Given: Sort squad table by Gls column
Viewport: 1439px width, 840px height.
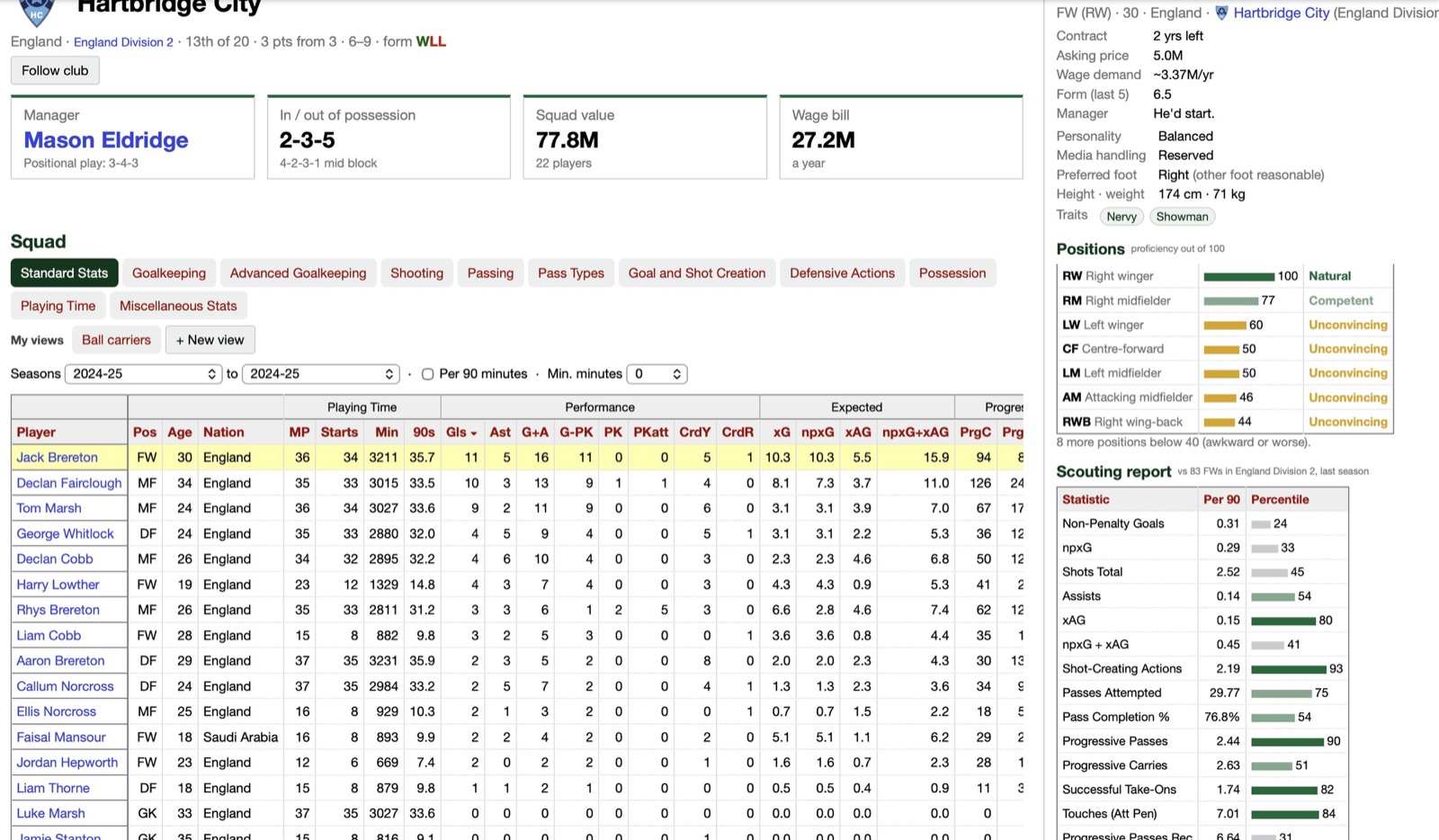Looking at the screenshot, I should click(461, 433).
